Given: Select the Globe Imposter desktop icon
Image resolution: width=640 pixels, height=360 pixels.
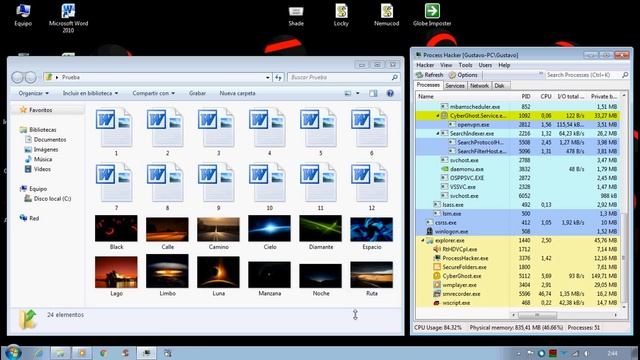Looking at the screenshot, I should point(432,16).
